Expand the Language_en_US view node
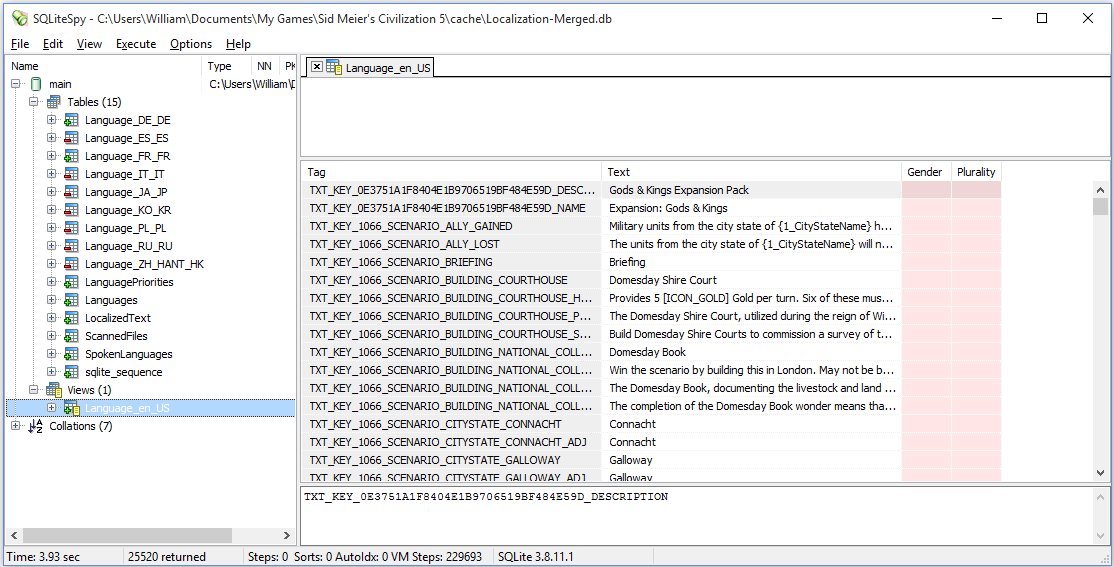 [51, 408]
